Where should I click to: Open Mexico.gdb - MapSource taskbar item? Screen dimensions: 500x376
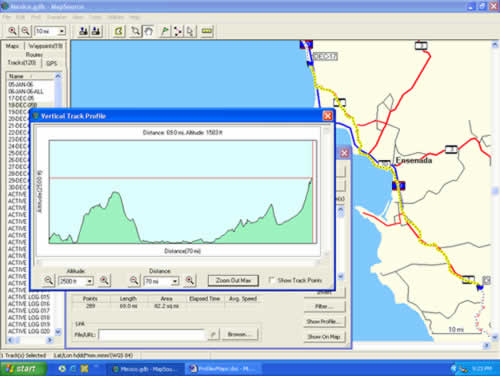[146, 369]
